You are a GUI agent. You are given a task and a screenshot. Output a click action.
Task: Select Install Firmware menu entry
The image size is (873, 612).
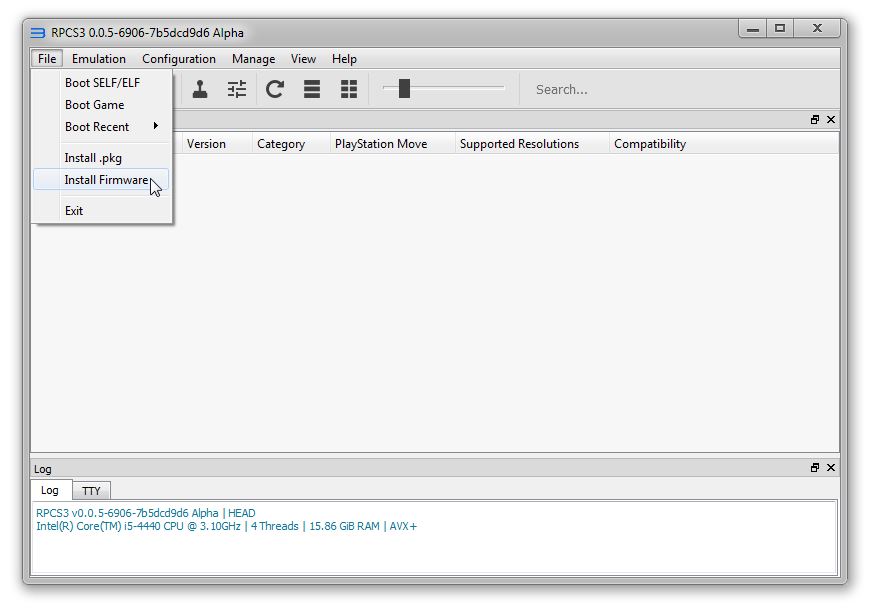[x=102, y=179]
